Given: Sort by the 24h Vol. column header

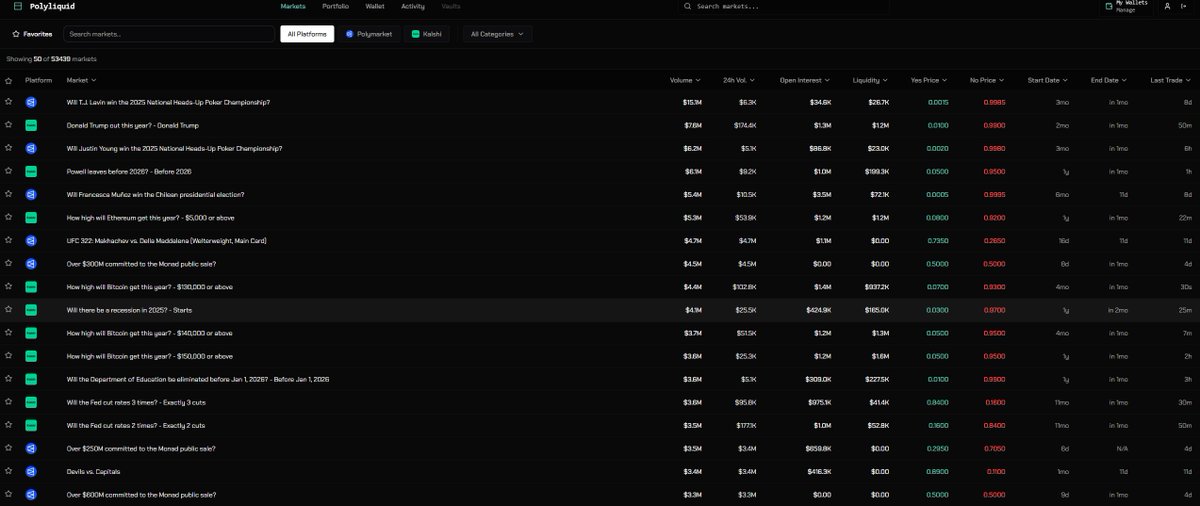Looking at the screenshot, I should click(x=741, y=80).
